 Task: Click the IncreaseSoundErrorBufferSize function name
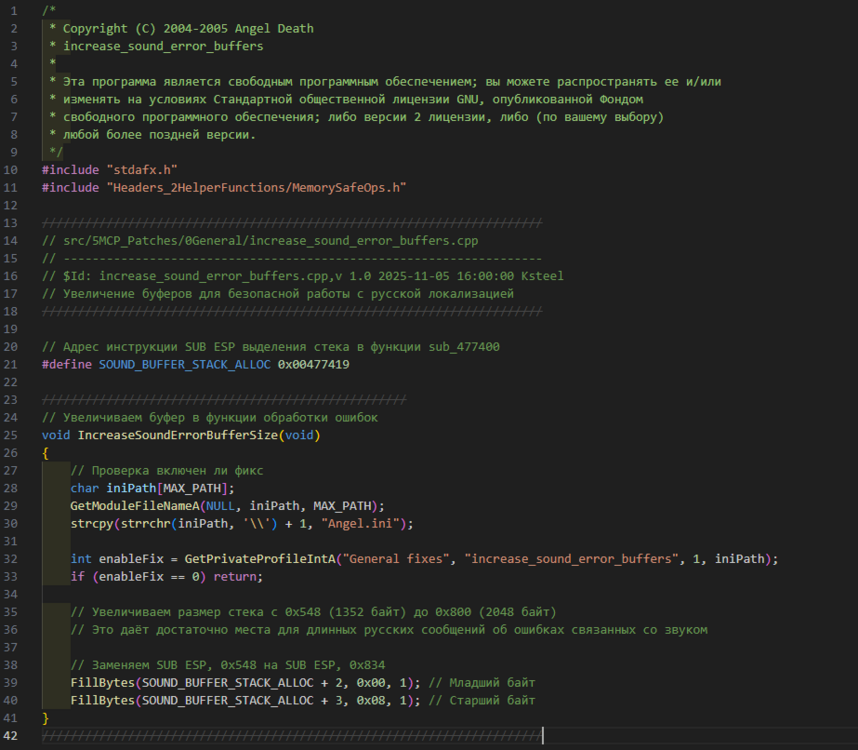click(x=178, y=435)
